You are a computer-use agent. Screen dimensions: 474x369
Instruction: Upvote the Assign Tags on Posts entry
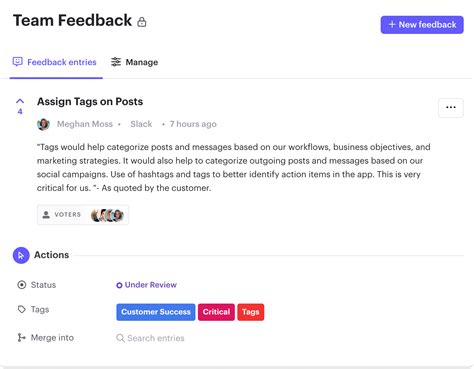pos(20,101)
